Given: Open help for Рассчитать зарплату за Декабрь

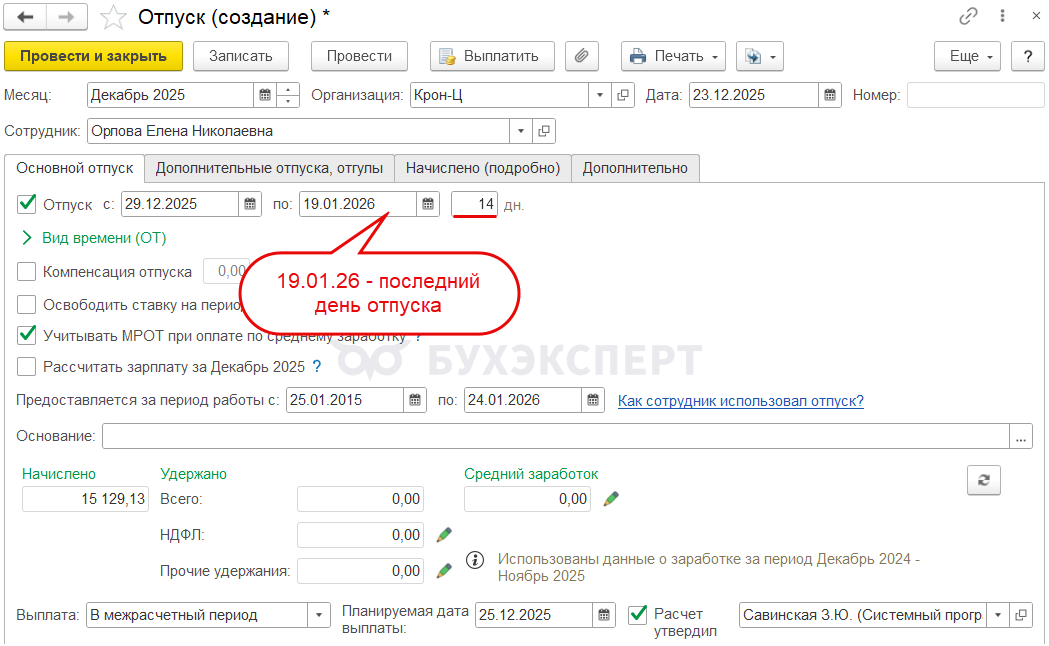Looking at the screenshot, I should point(317,366).
